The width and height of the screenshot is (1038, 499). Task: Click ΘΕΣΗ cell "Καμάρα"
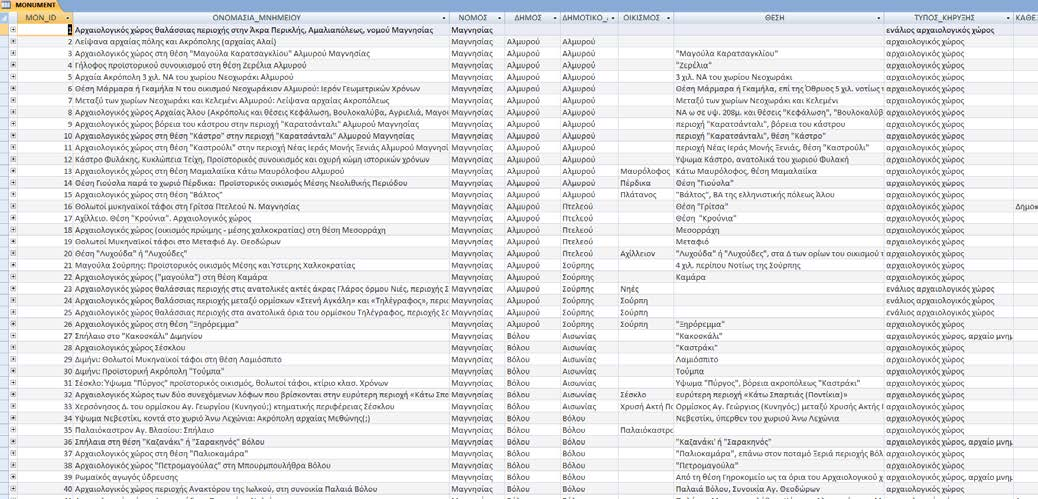click(779, 277)
